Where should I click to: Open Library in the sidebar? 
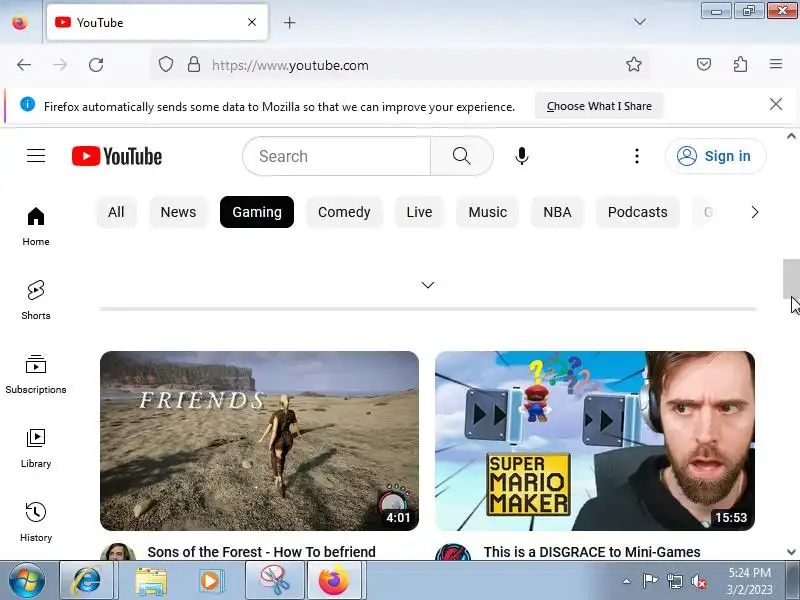pyautogui.click(x=36, y=448)
